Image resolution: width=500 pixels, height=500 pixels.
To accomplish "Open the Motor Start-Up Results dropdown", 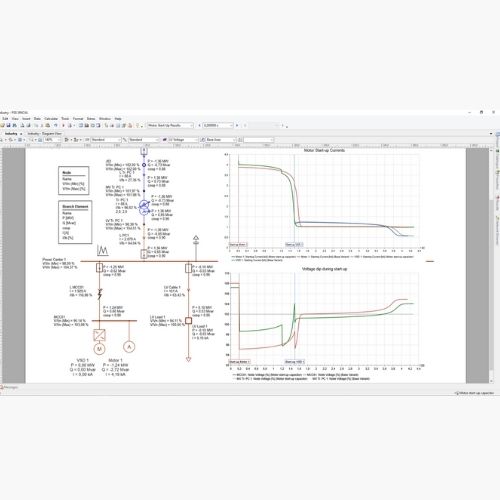I will pyautogui.click(x=170, y=125).
